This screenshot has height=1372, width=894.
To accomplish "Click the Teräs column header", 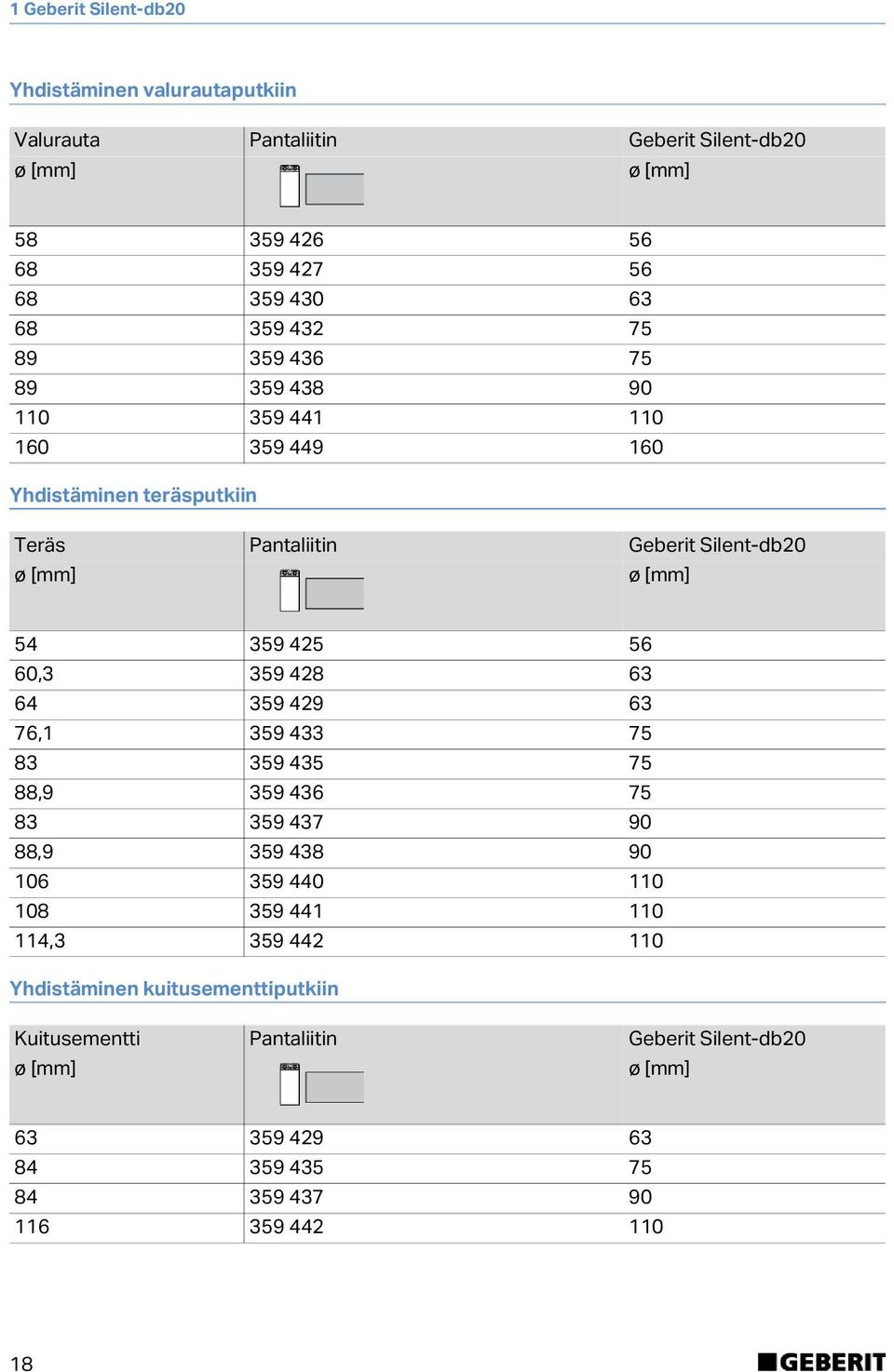I will 40,545.
